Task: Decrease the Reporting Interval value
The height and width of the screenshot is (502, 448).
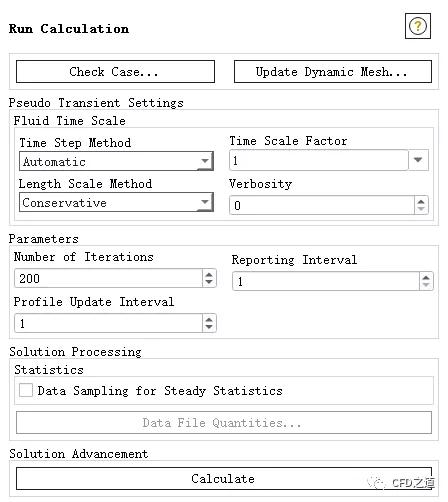Action: click(426, 285)
